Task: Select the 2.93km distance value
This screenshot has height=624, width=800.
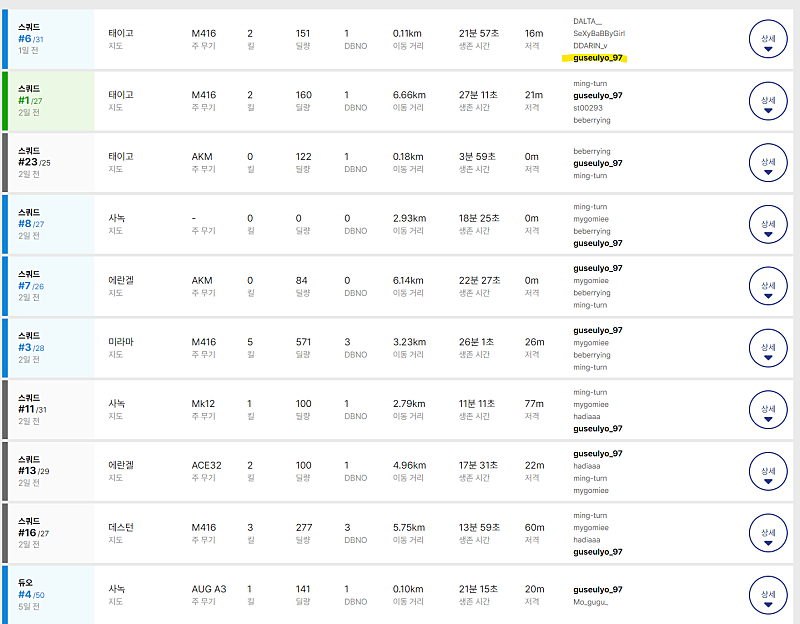Action: click(x=409, y=218)
